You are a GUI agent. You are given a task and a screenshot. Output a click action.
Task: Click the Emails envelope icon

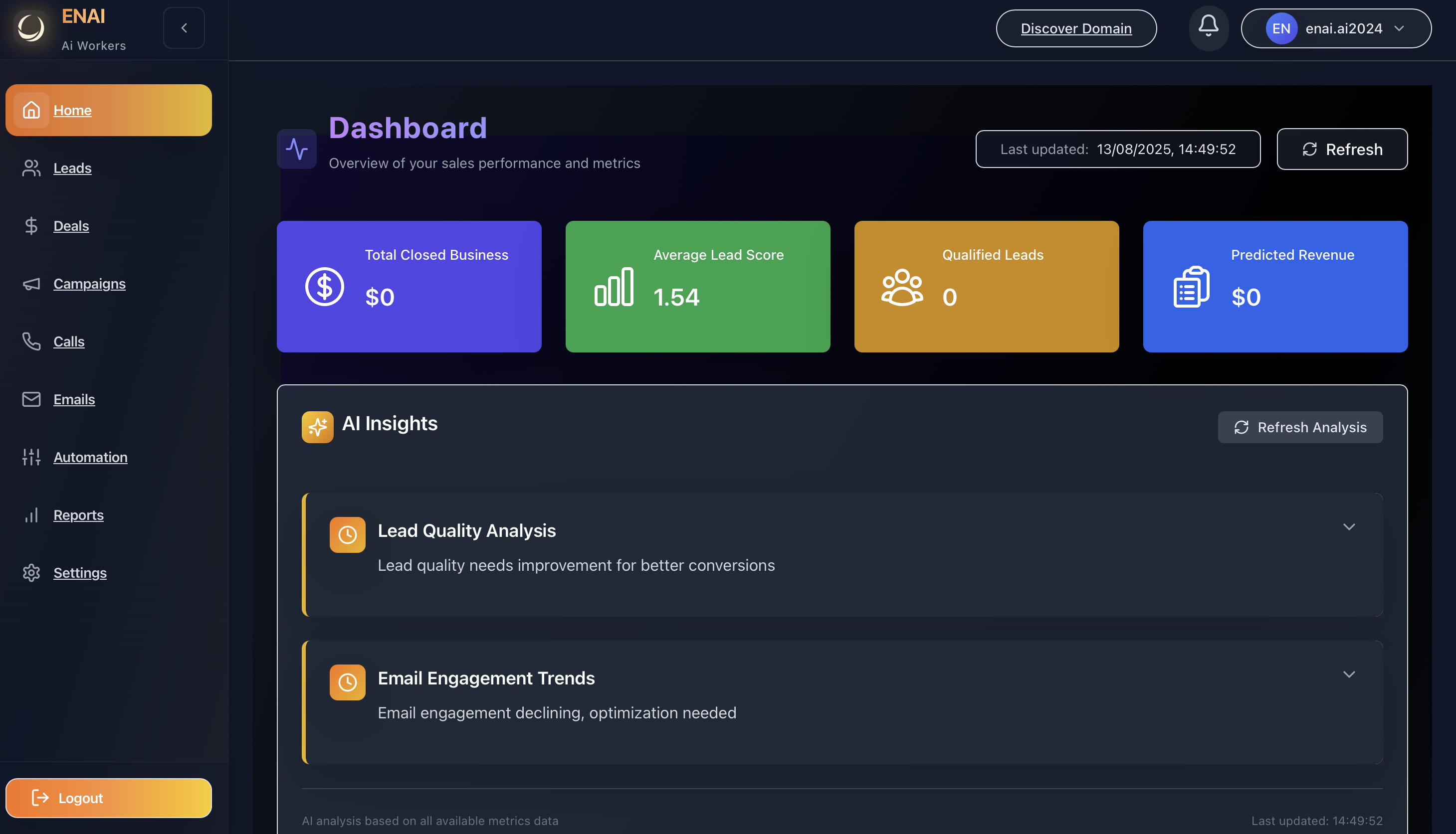31,399
